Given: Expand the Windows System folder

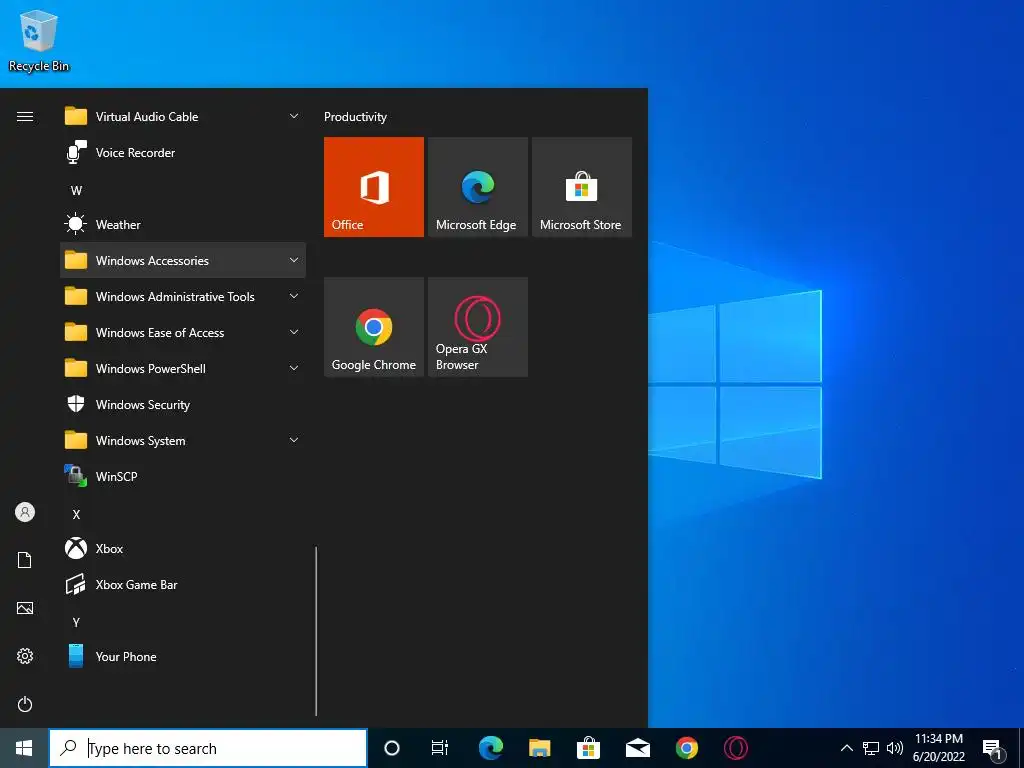Looking at the screenshot, I should coord(183,441).
